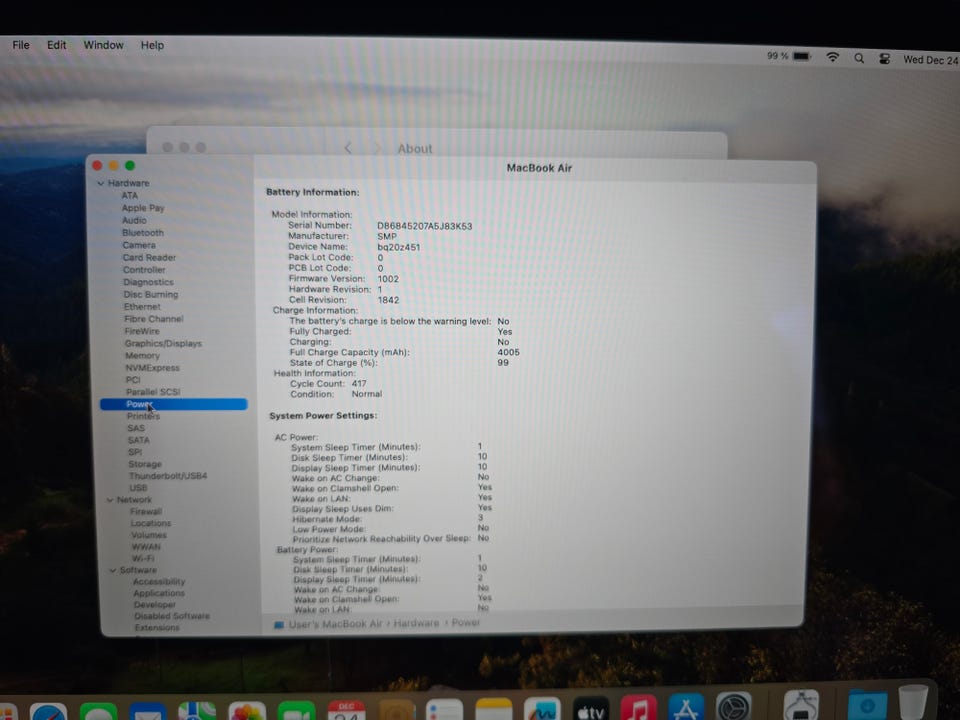960x720 pixels.
Task: Select Camera in the sidebar
Action: point(139,245)
